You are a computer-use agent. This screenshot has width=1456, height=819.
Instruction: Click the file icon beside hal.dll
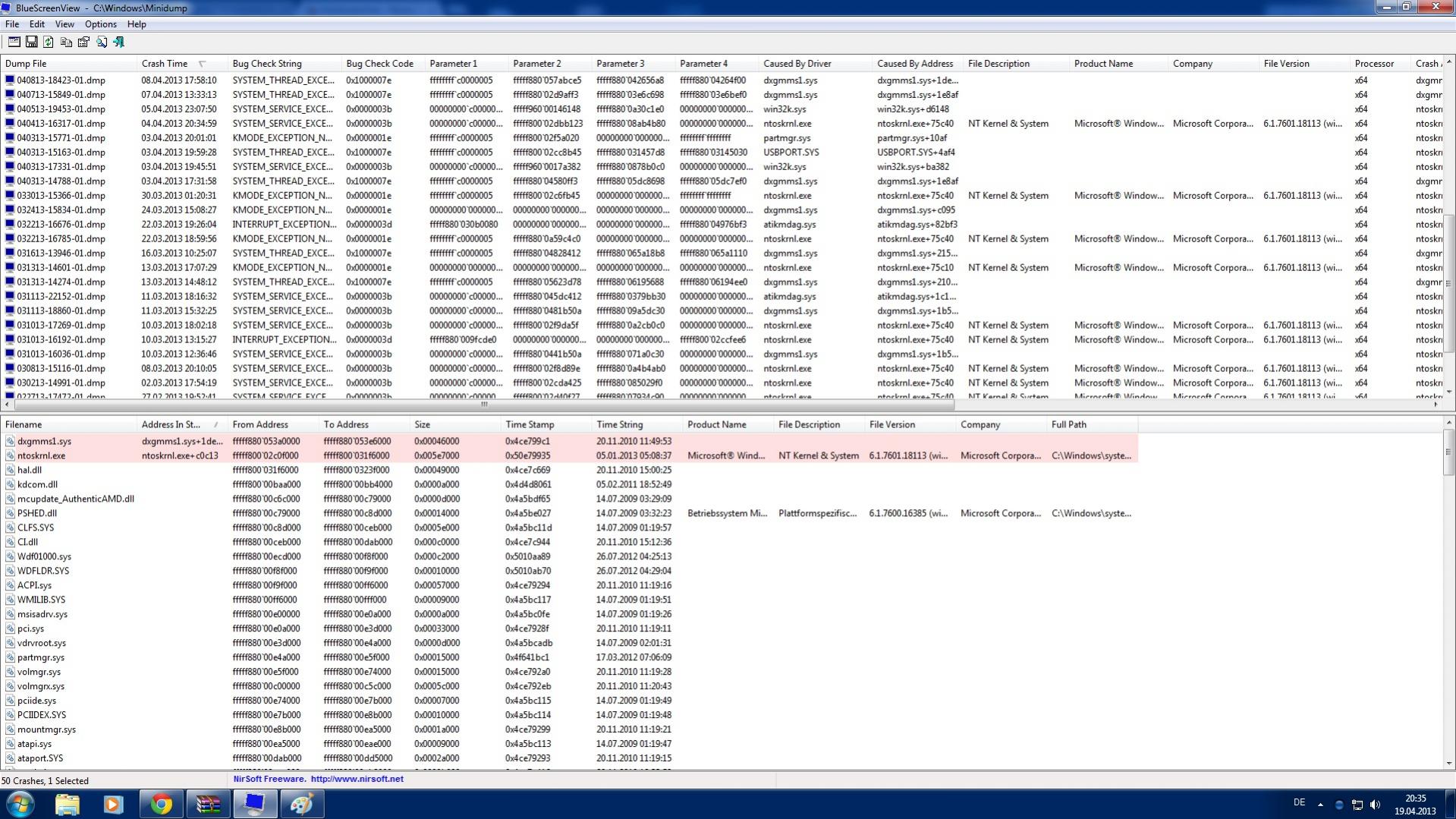pyautogui.click(x=10, y=470)
